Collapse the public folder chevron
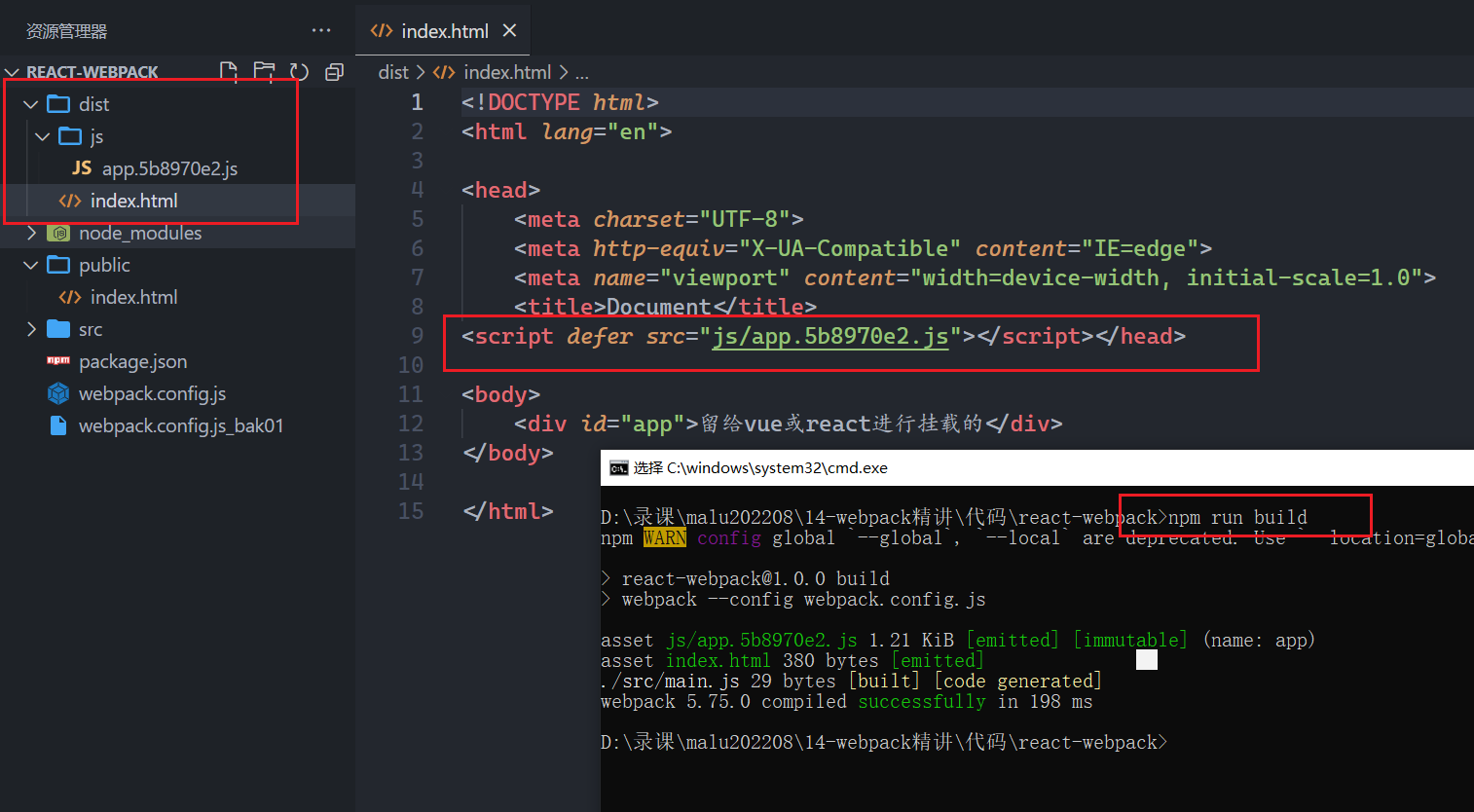This screenshot has height=812, width=1474. 31,265
